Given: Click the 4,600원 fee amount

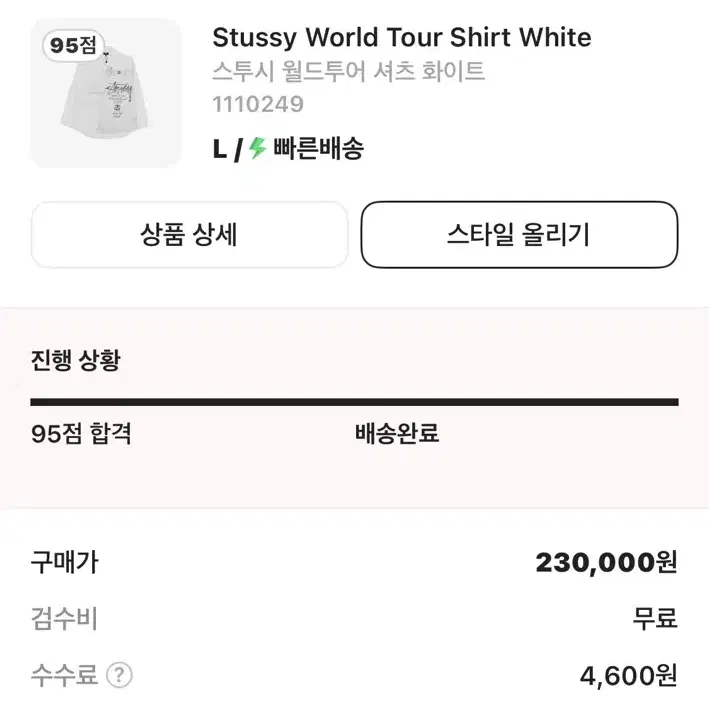Looking at the screenshot, I should [x=629, y=676].
